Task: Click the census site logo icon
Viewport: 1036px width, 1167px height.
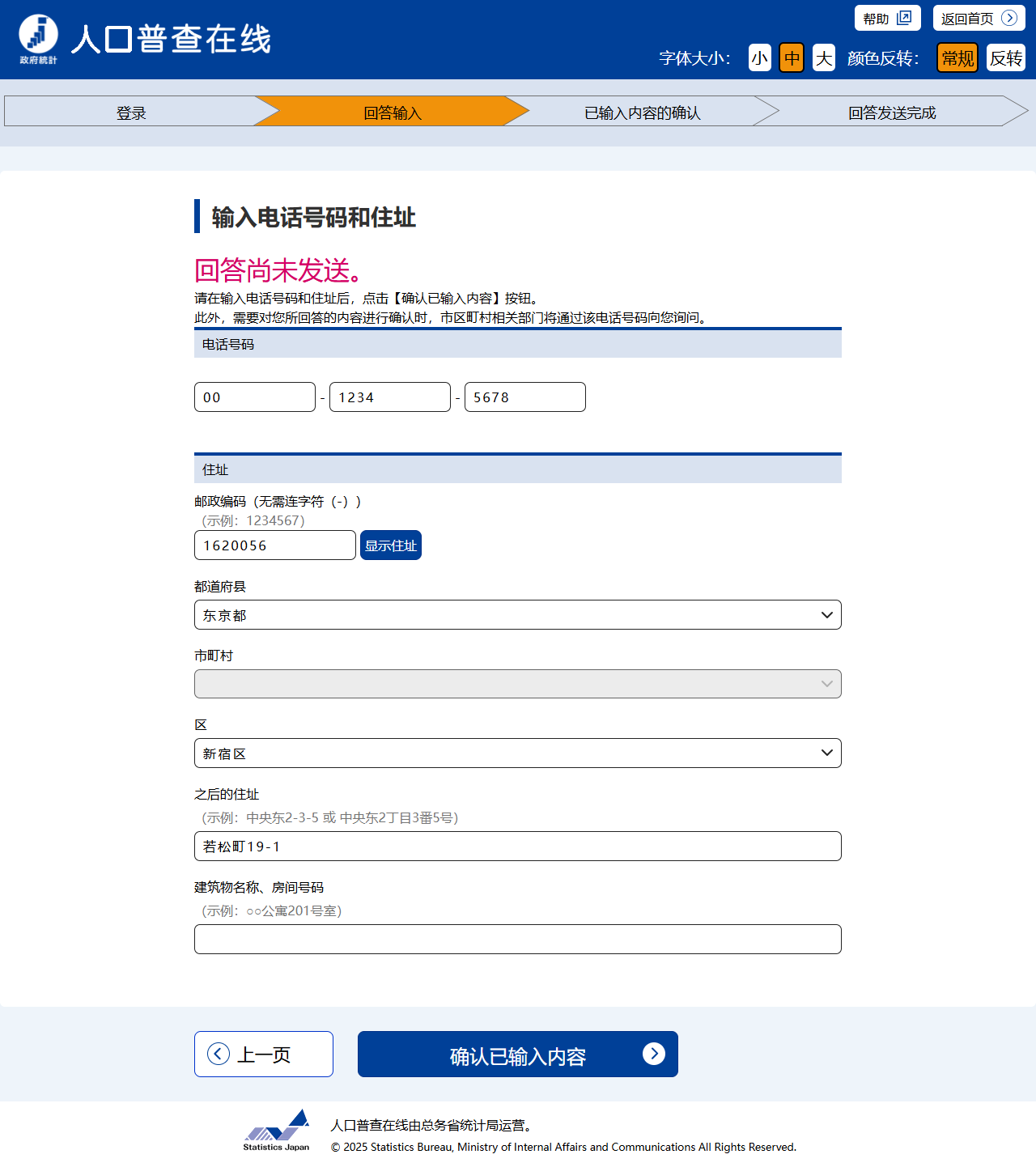Action: pyautogui.click(x=38, y=38)
